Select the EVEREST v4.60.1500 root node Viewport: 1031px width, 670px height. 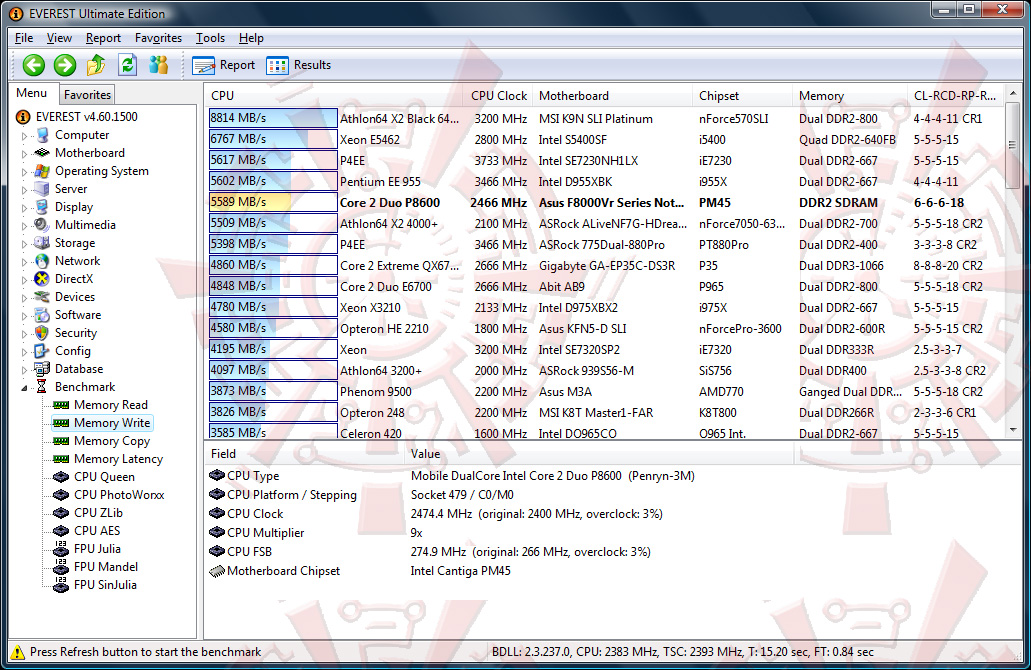click(87, 117)
